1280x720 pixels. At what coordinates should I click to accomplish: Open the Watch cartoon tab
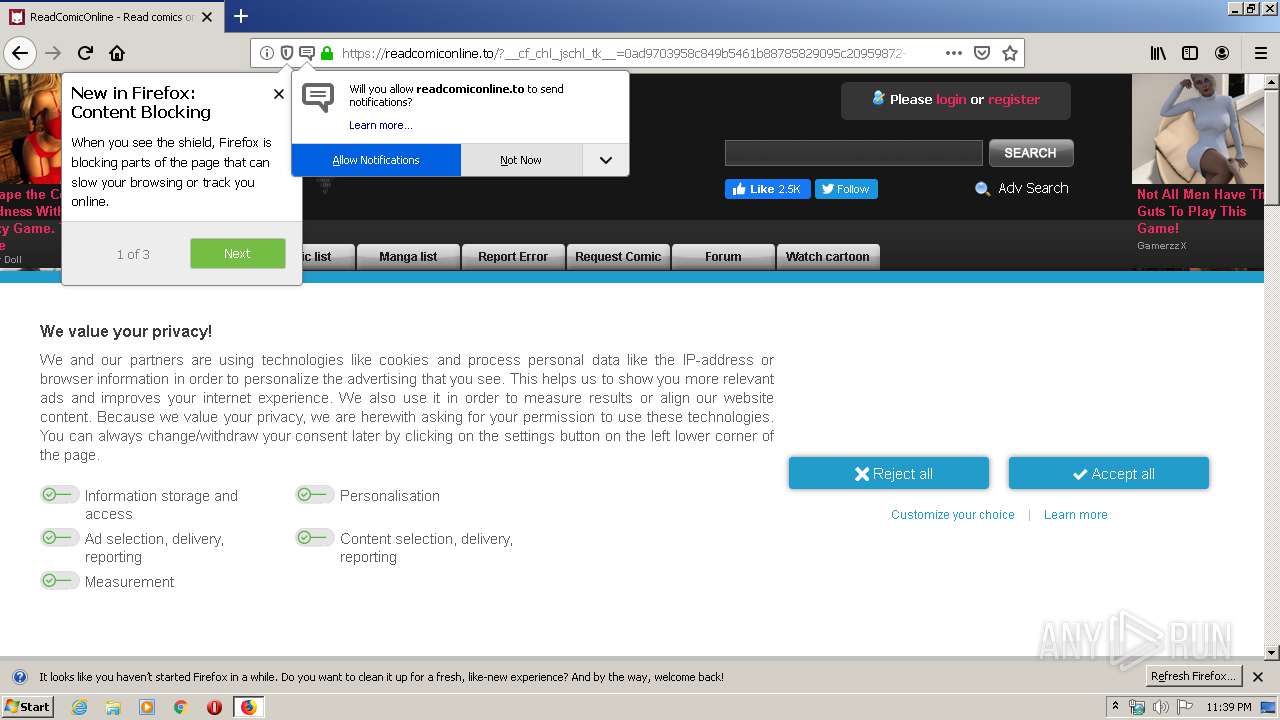(828, 257)
